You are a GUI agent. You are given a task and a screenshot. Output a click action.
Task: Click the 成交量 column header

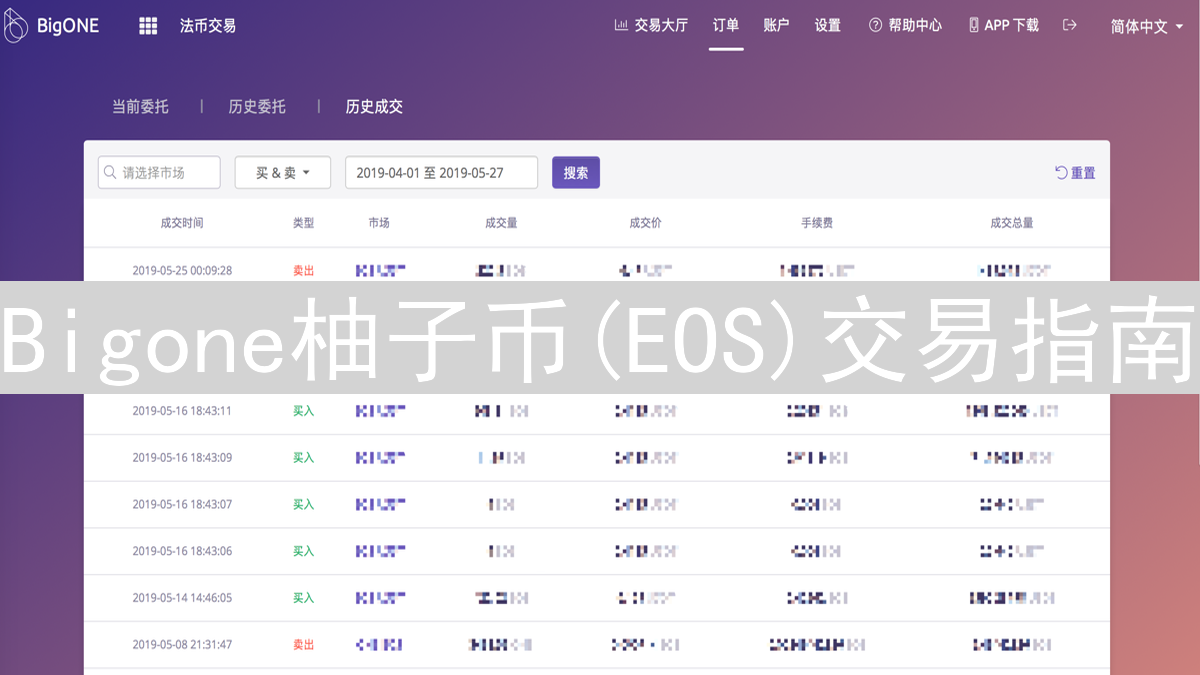[x=501, y=223]
